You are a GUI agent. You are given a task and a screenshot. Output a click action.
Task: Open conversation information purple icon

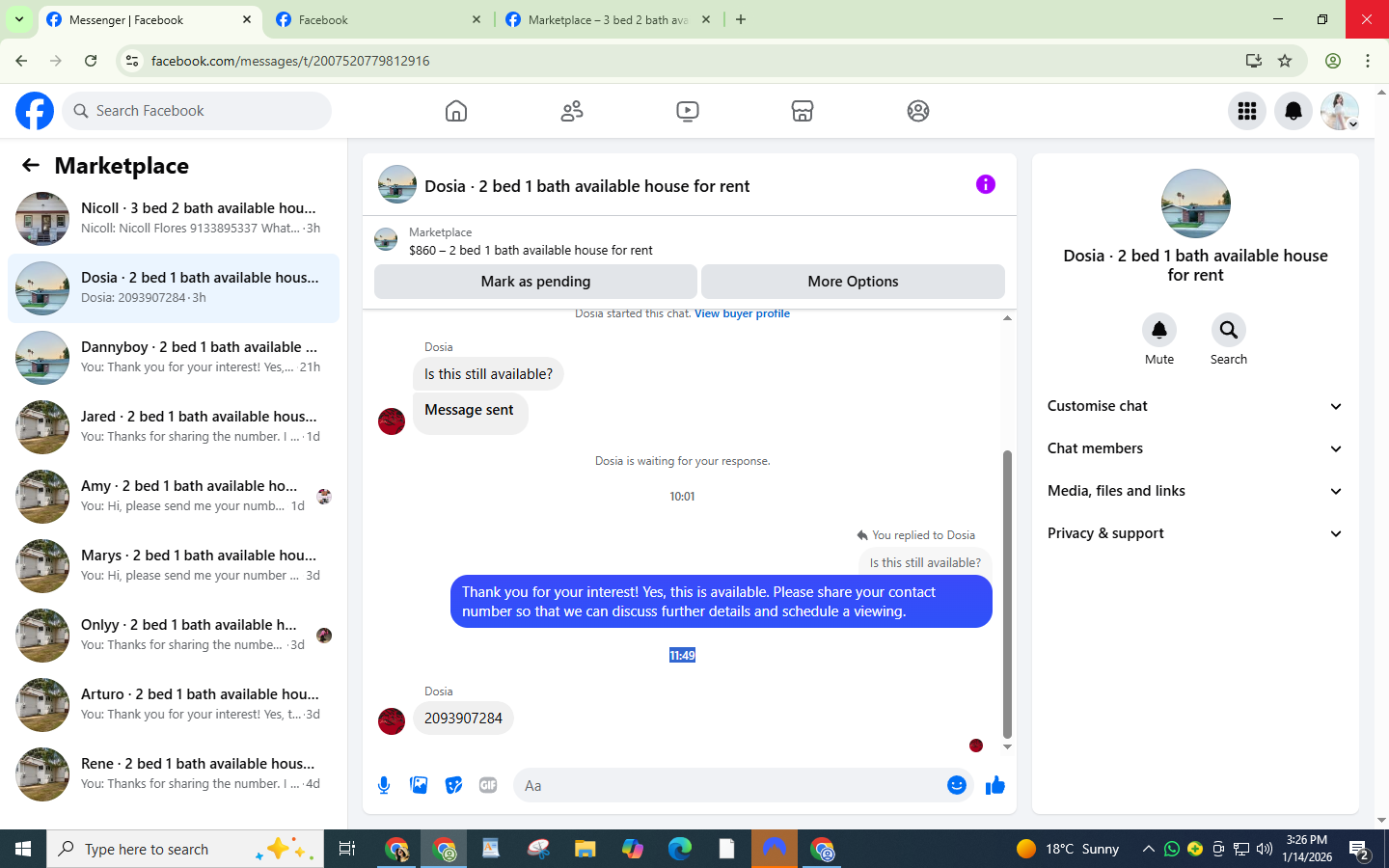[985, 184]
